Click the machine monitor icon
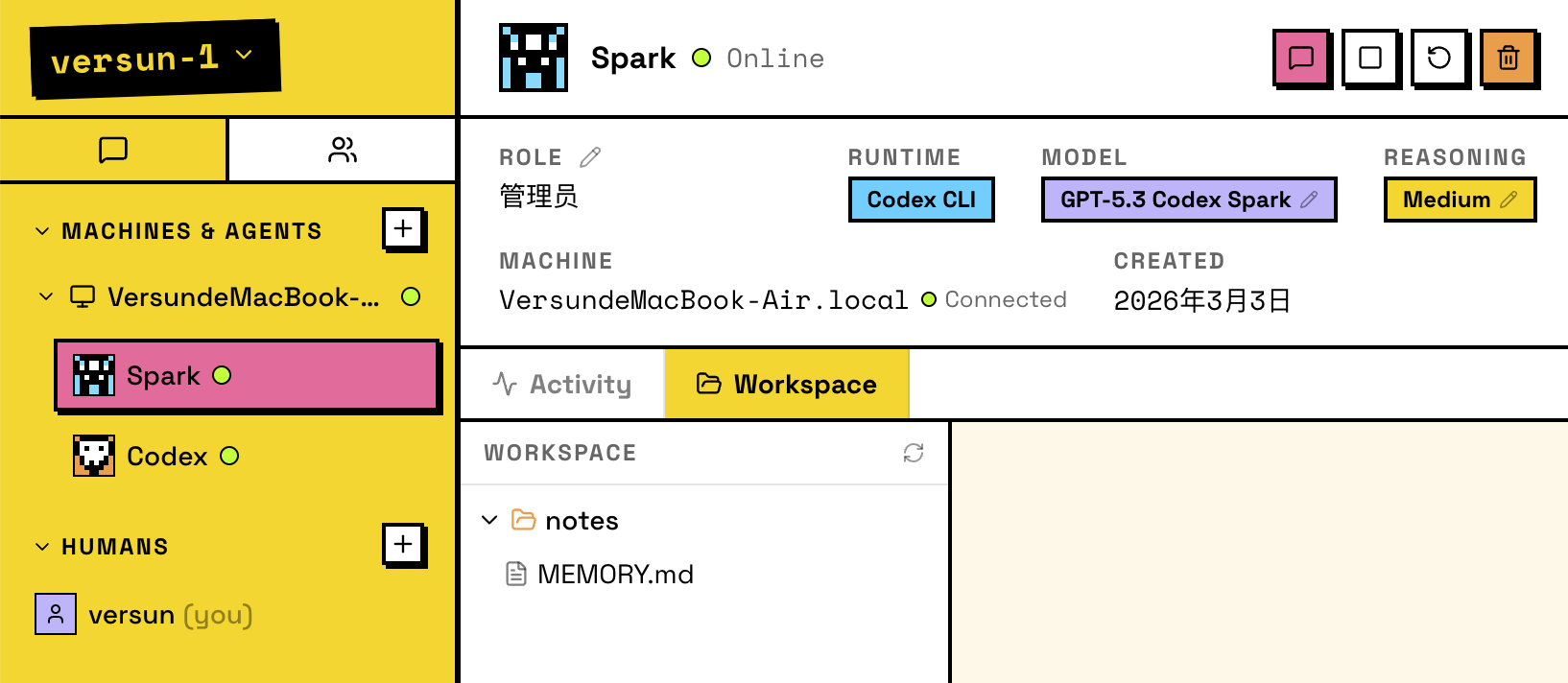The height and width of the screenshot is (683, 1568). (83, 297)
